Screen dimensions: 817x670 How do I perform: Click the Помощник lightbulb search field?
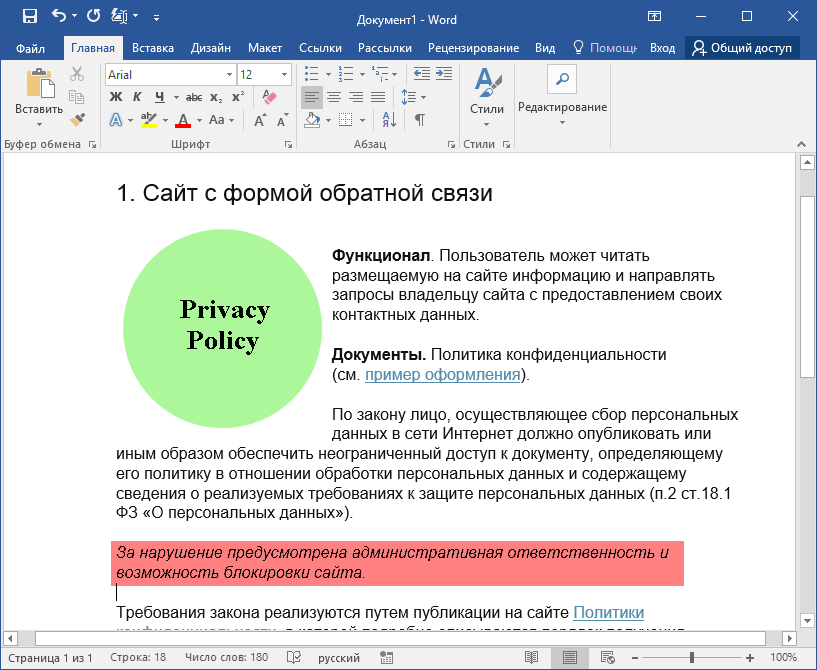(x=604, y=48)
